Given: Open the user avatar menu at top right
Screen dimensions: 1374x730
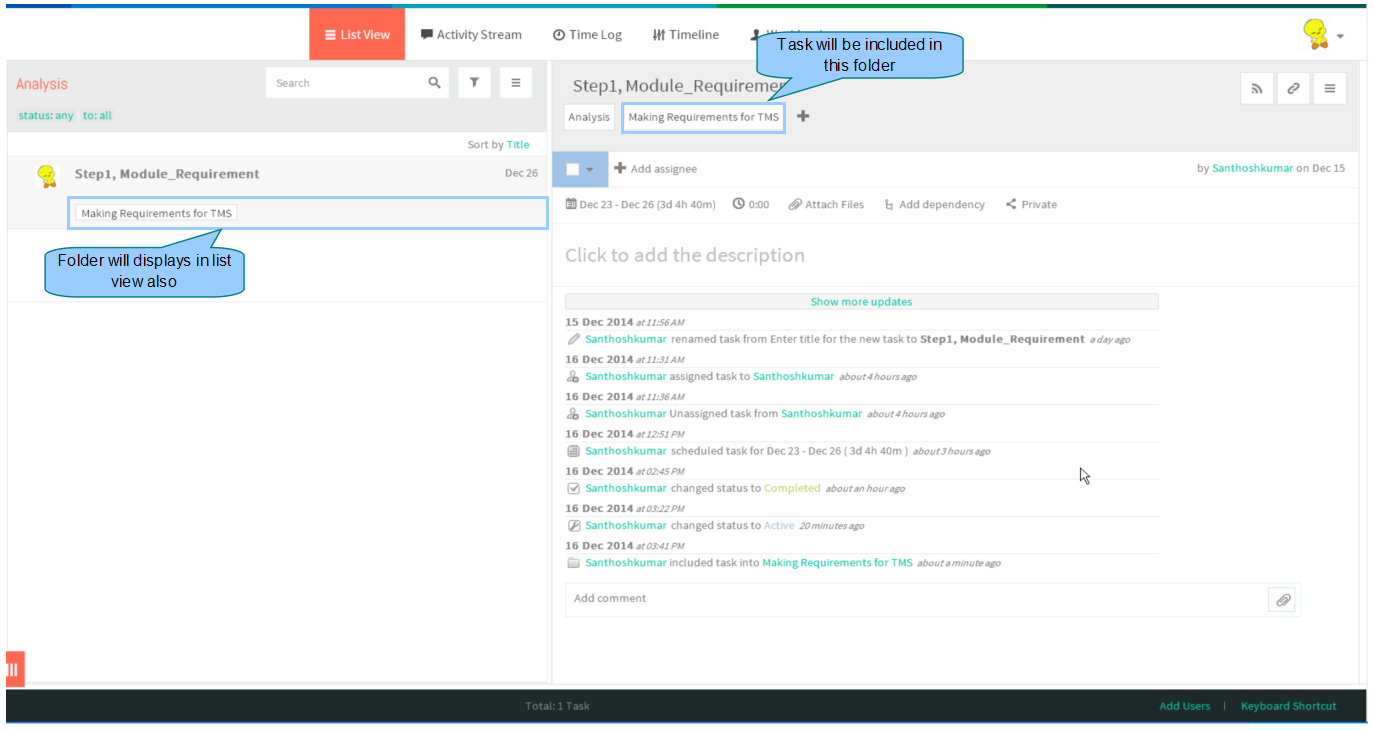Looking at the screenshot, I should click(x=1322, y=35).
